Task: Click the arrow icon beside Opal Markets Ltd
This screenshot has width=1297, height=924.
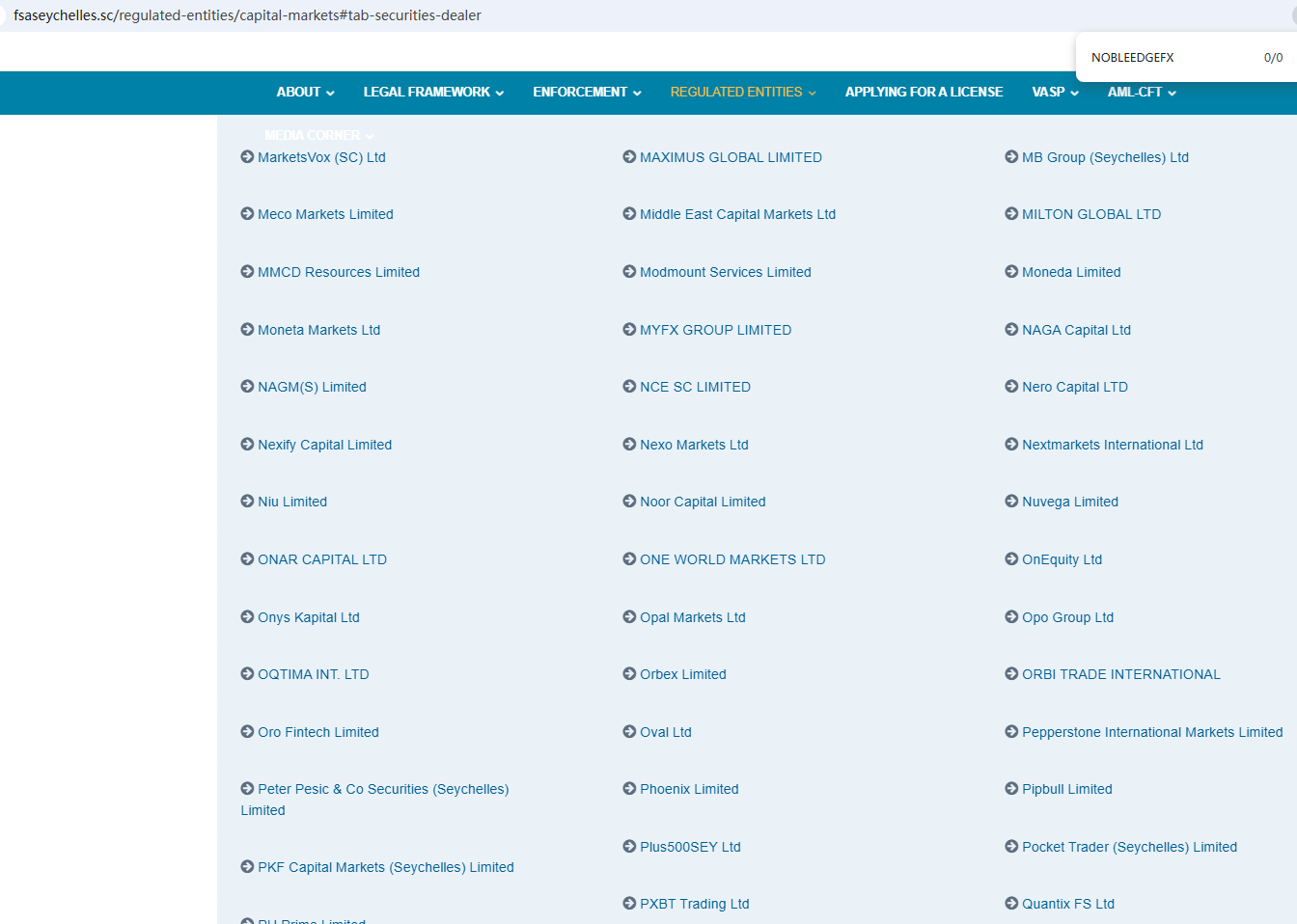Action: 629,616
